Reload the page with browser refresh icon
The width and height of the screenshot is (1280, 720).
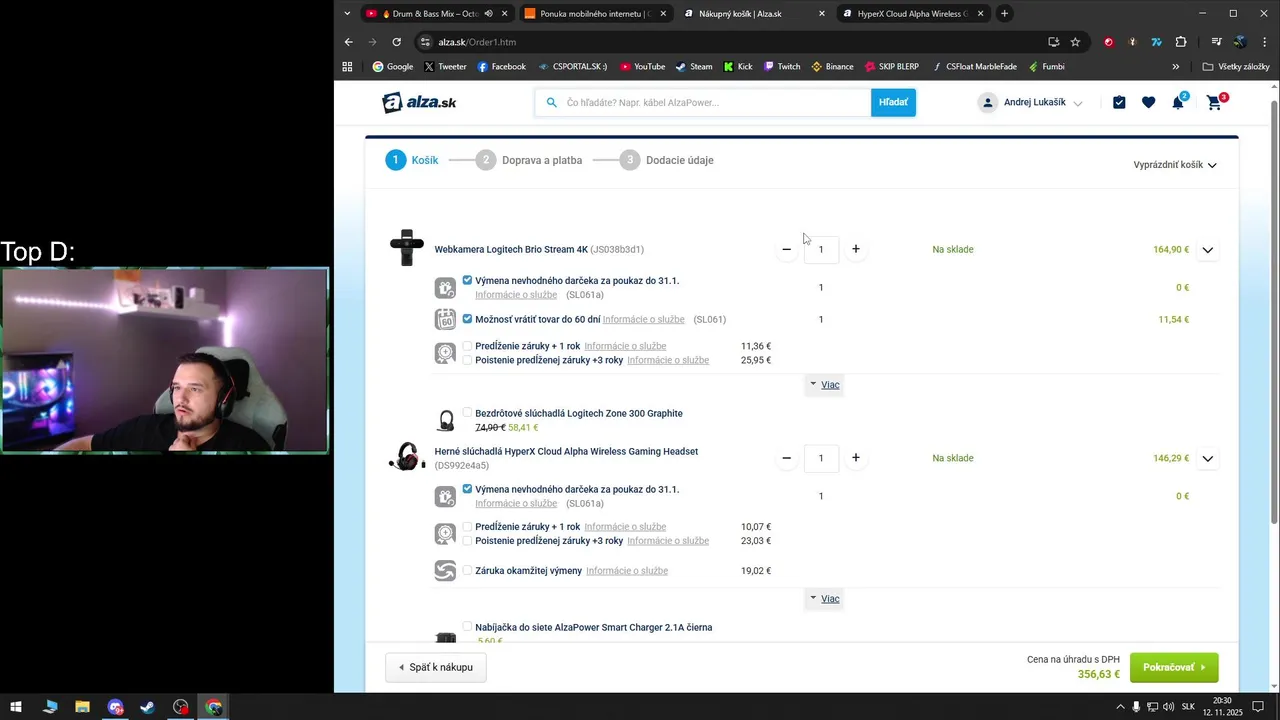tap(396, 42)
